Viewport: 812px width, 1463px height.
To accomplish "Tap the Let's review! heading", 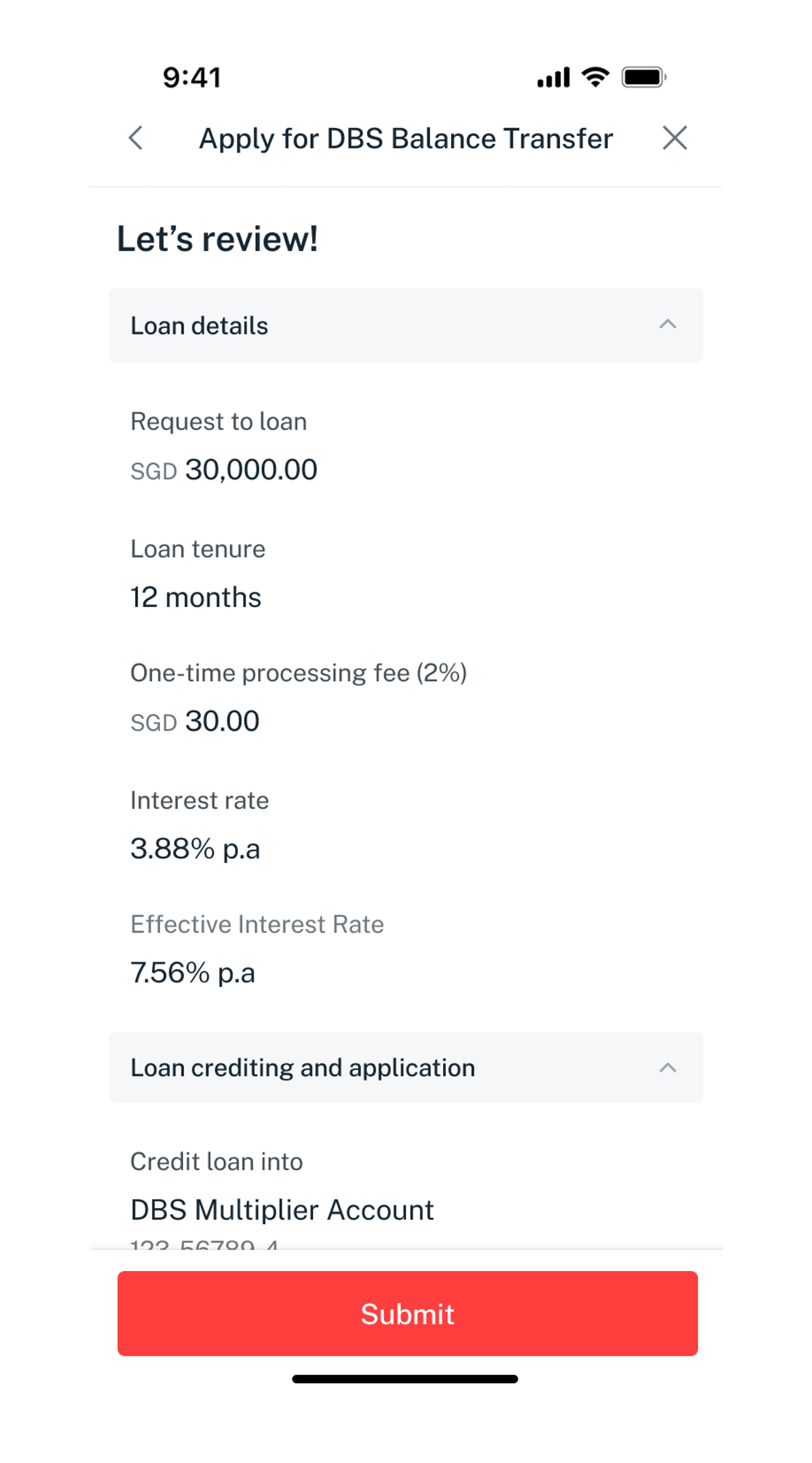I will click(217, 239).
